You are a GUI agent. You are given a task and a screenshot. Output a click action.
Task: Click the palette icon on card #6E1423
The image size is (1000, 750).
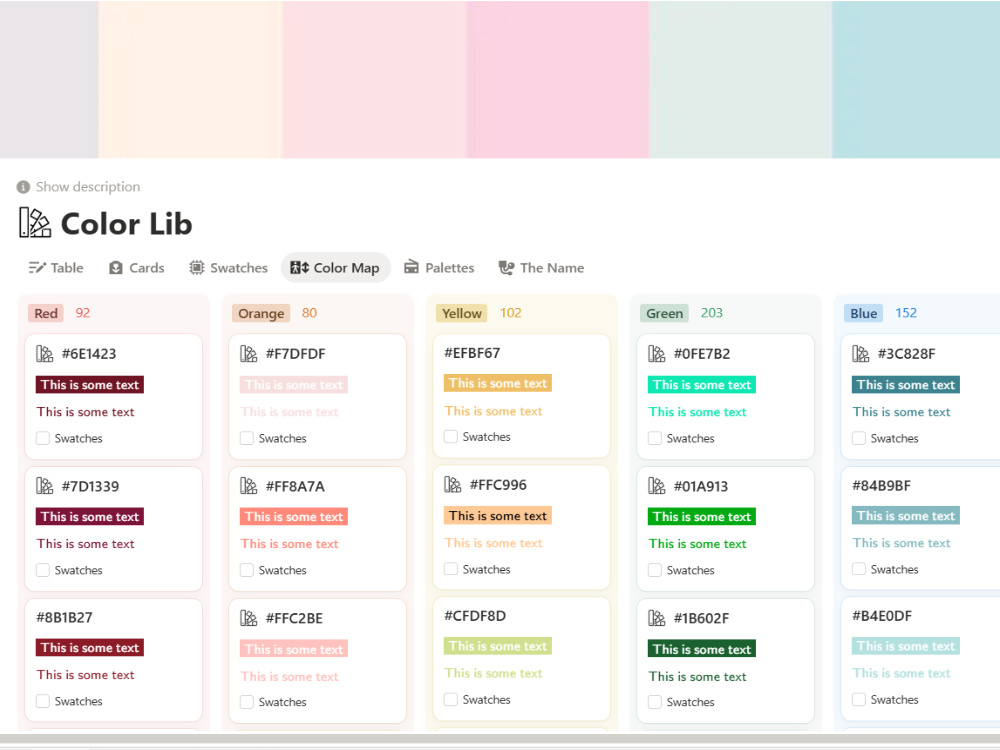(x=45, y=353)
